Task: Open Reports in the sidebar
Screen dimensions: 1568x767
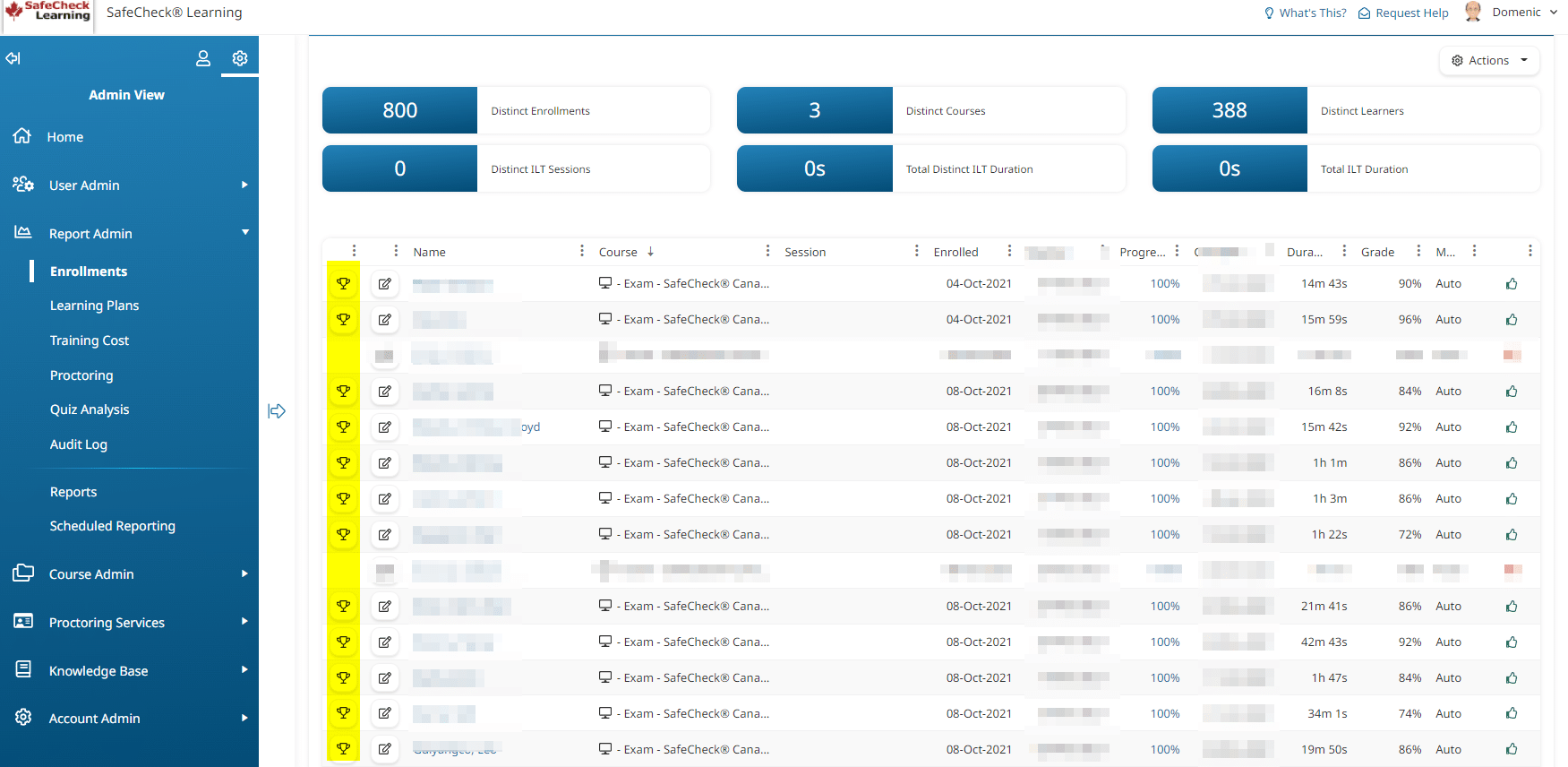Action: pos(73,492)
